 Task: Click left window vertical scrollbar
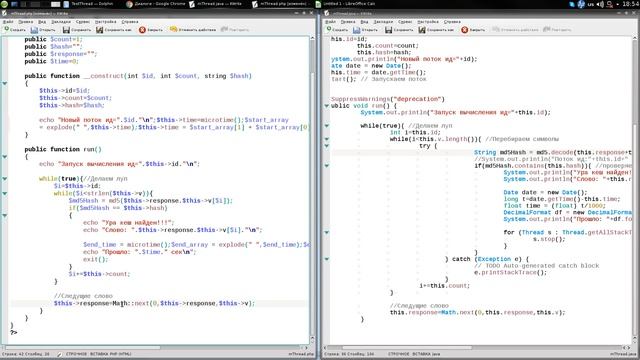coord(312,188)
